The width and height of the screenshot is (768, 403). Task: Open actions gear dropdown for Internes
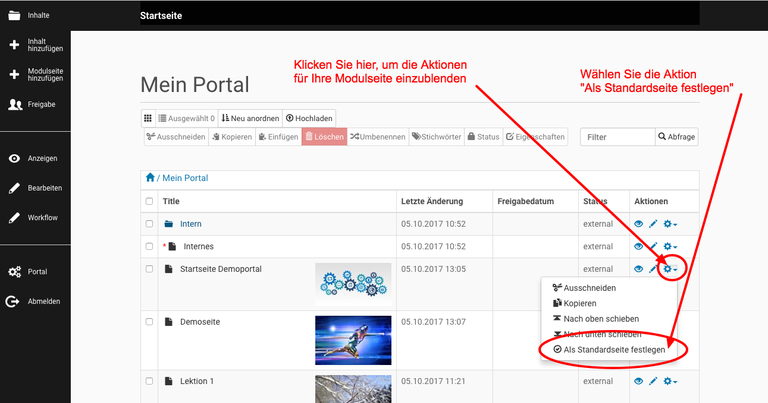(x=670, y=246)
